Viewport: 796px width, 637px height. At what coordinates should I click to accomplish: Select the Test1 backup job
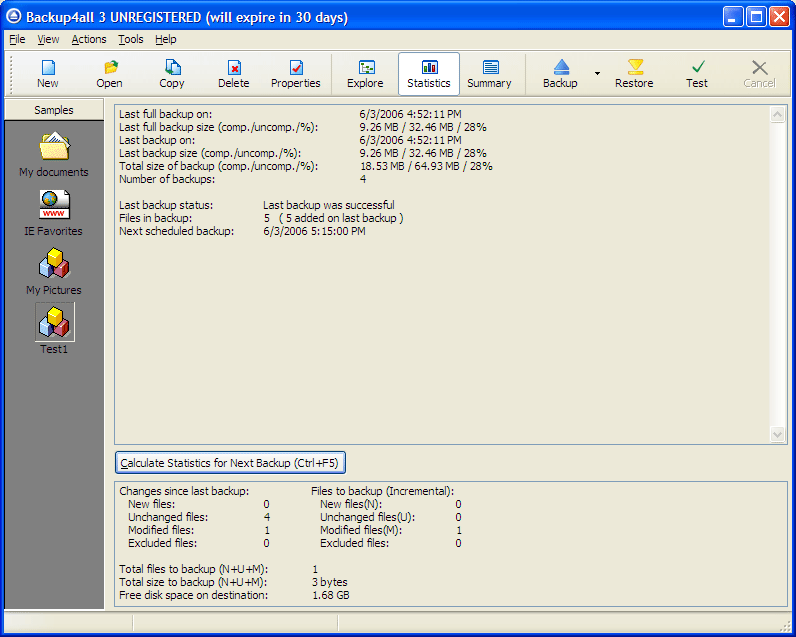54,329
